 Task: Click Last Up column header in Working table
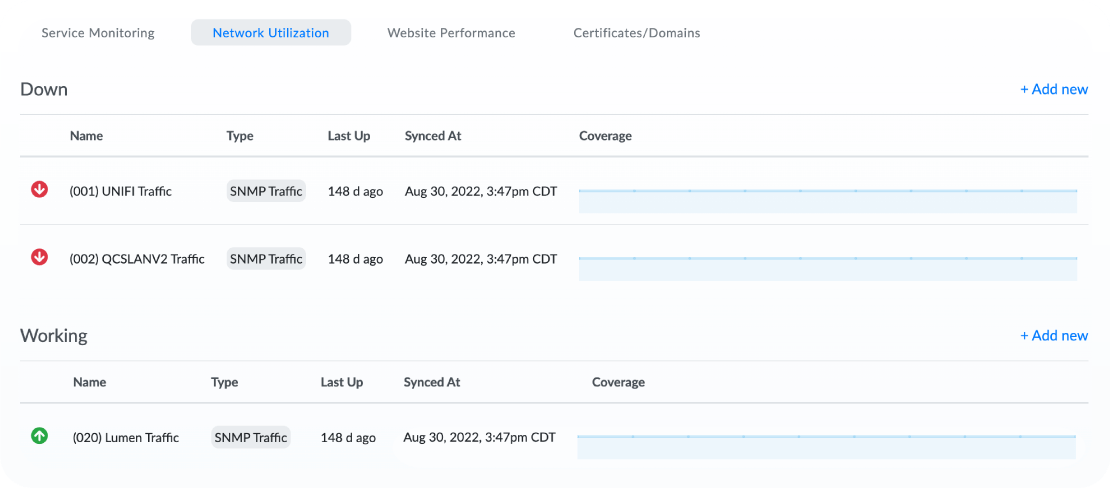[x=341, y=382]
